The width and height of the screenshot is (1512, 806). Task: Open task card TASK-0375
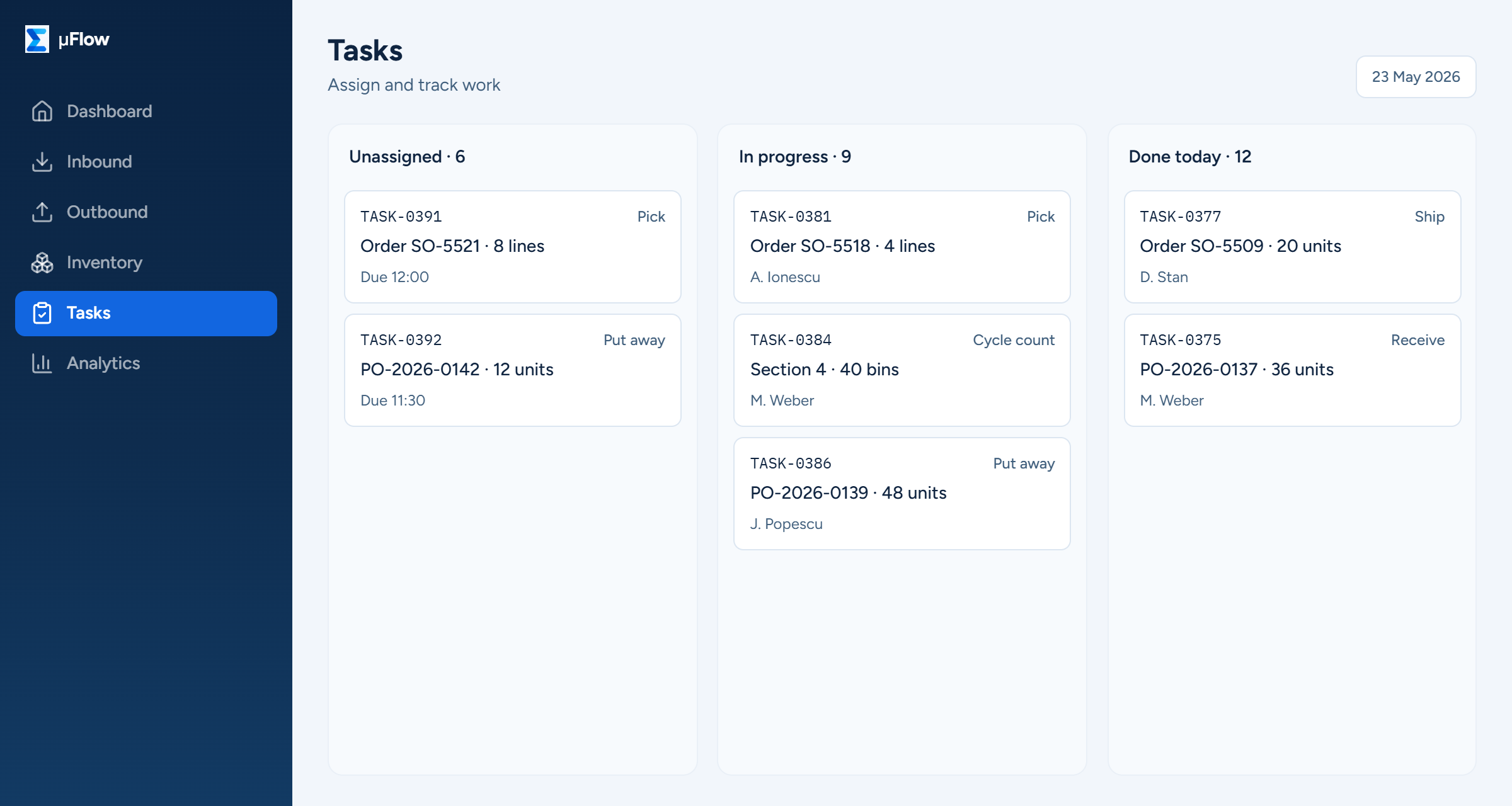pos(1293,370)
